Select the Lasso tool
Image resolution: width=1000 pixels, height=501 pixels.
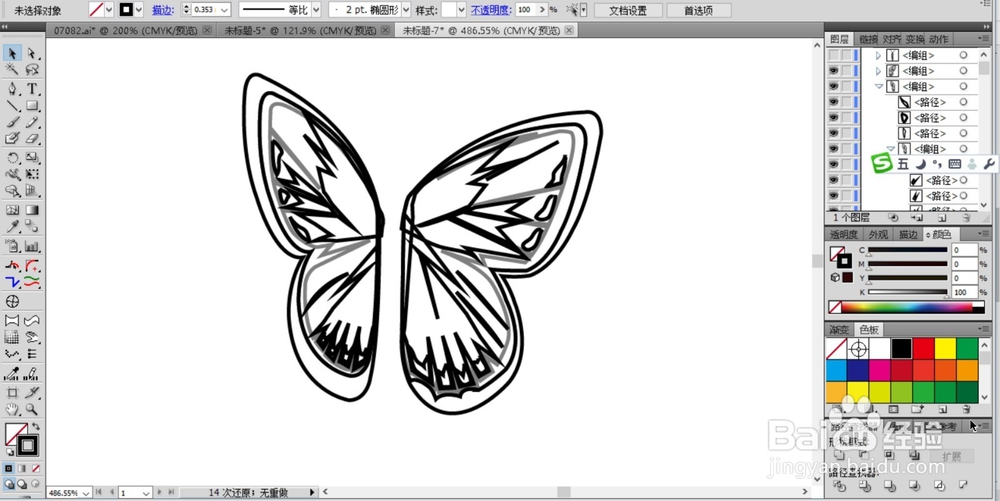[32, 69]
